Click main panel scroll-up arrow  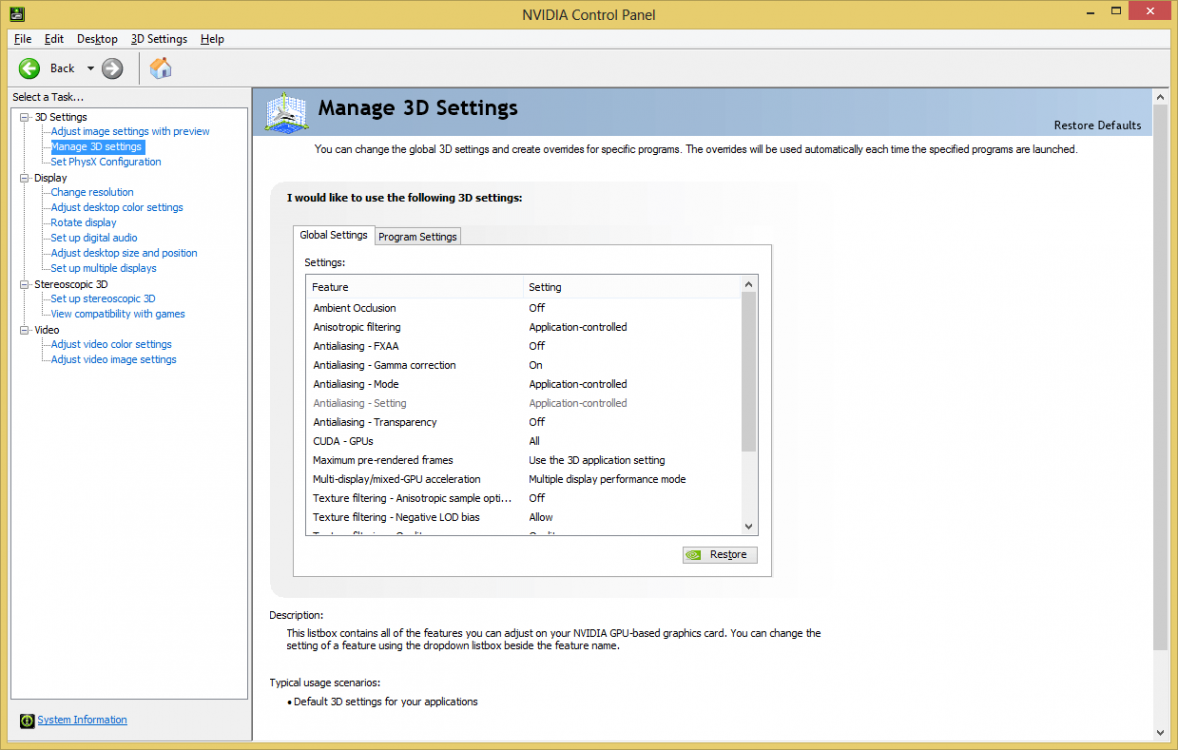click(1160, 97)
